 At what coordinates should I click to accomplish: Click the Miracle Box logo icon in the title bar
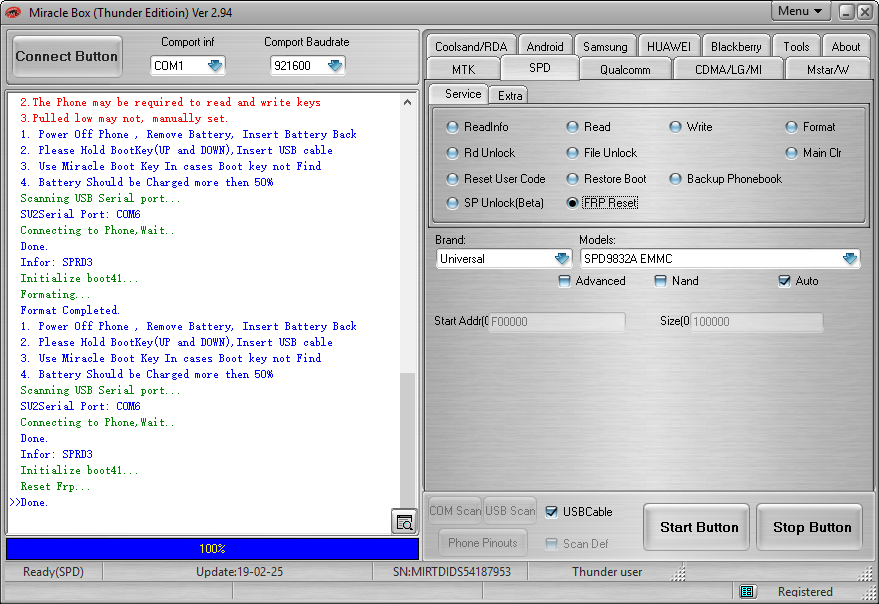pyautogui.click(x=12, y=12)
